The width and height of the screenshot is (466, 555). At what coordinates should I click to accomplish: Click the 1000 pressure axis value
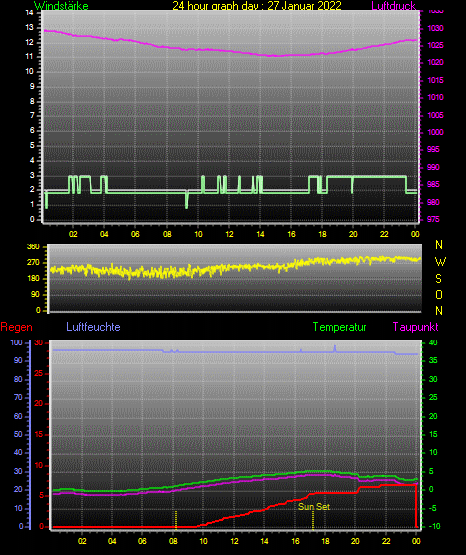[435, 132]
